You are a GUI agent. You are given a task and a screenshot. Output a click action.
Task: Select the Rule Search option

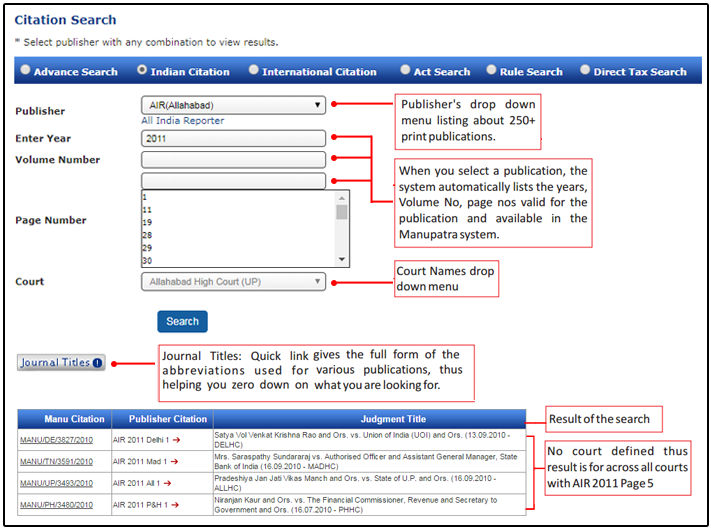[492, 71]
